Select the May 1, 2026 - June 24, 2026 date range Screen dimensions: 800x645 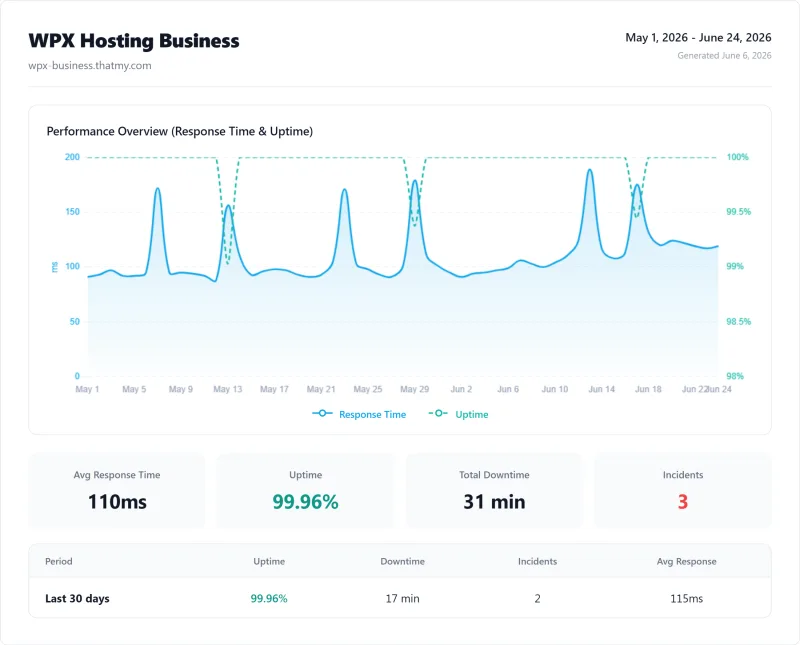coord(698,37)
